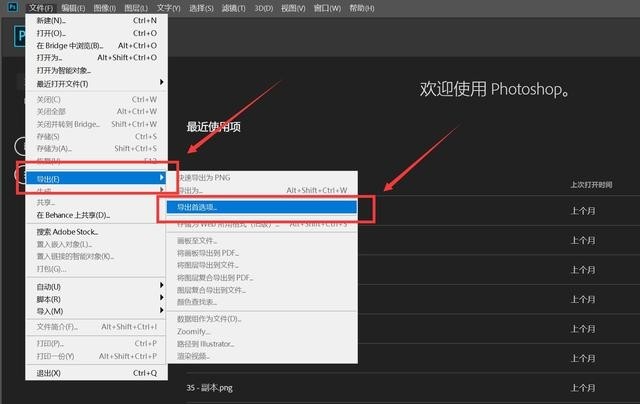Choose 新建(N)... from the File menu

click(96, 20)
